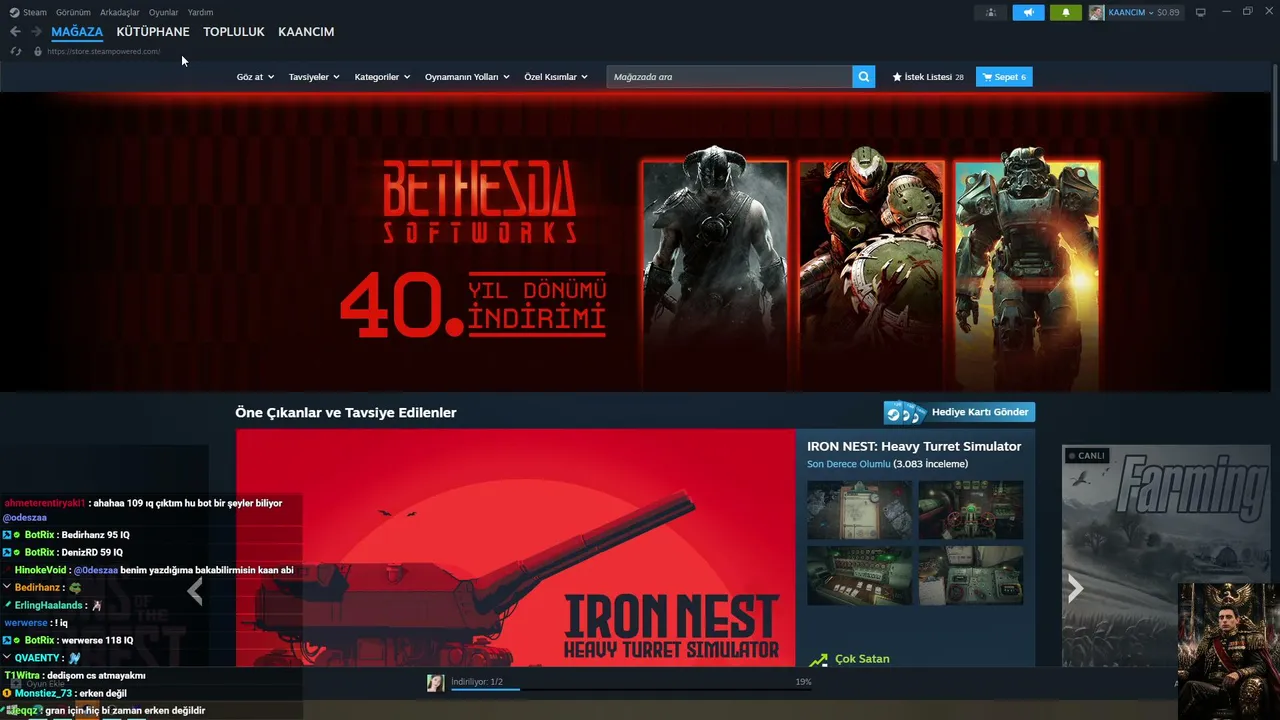The width and height of the screenshot is (1280, 720).
Task: Open the blue announcements megaphone button
Action: 1028,12
